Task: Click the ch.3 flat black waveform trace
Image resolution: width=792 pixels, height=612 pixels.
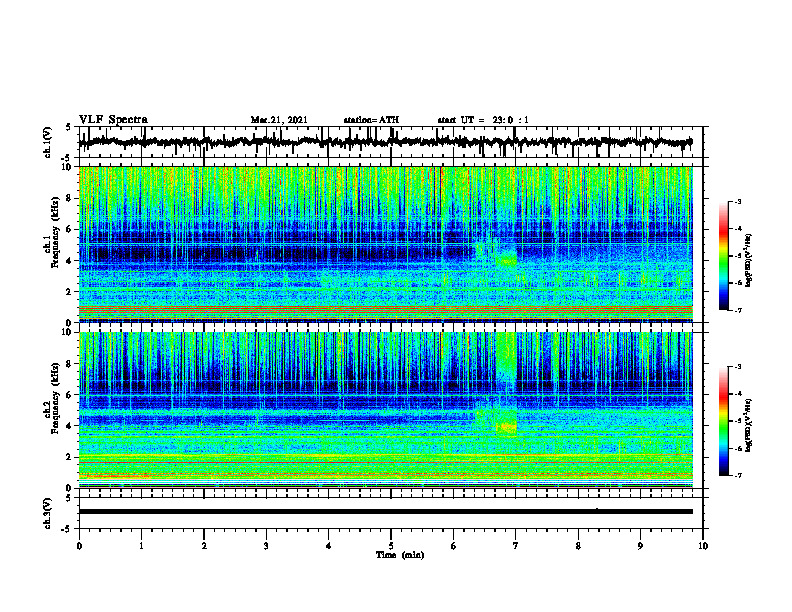Action: point(385,512)
